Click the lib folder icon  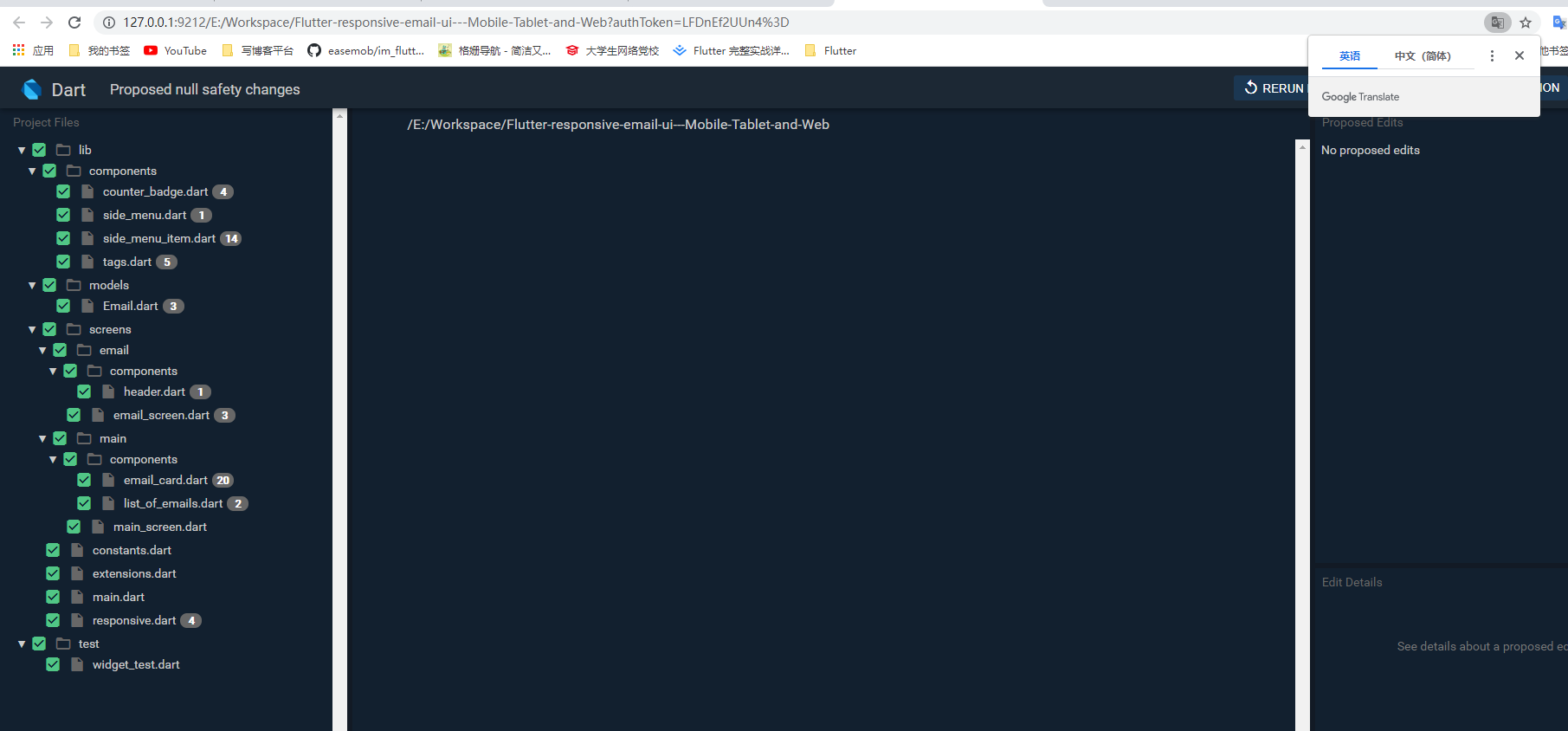63,150
